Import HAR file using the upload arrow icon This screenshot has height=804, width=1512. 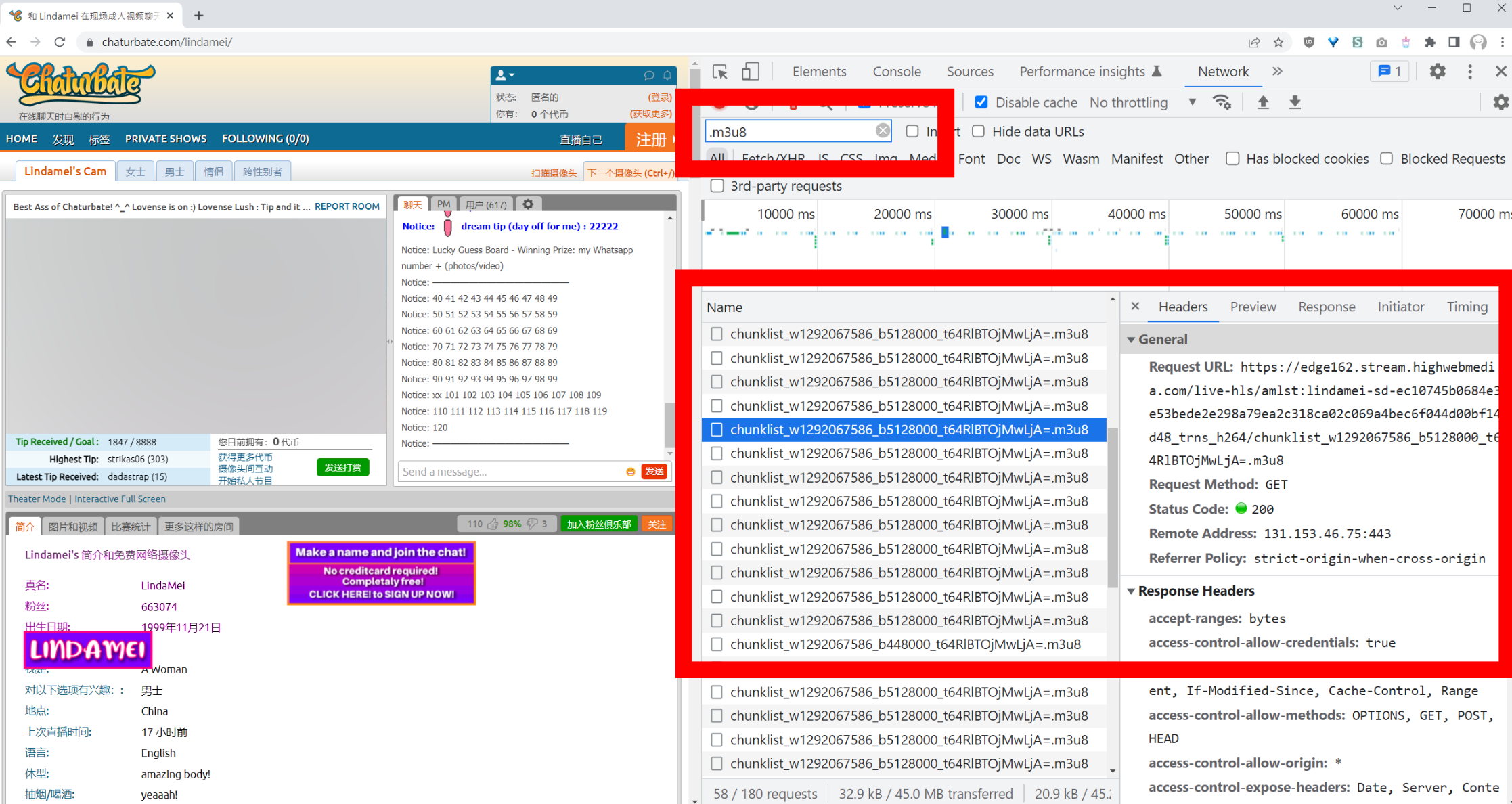(x=1263, y=102)
